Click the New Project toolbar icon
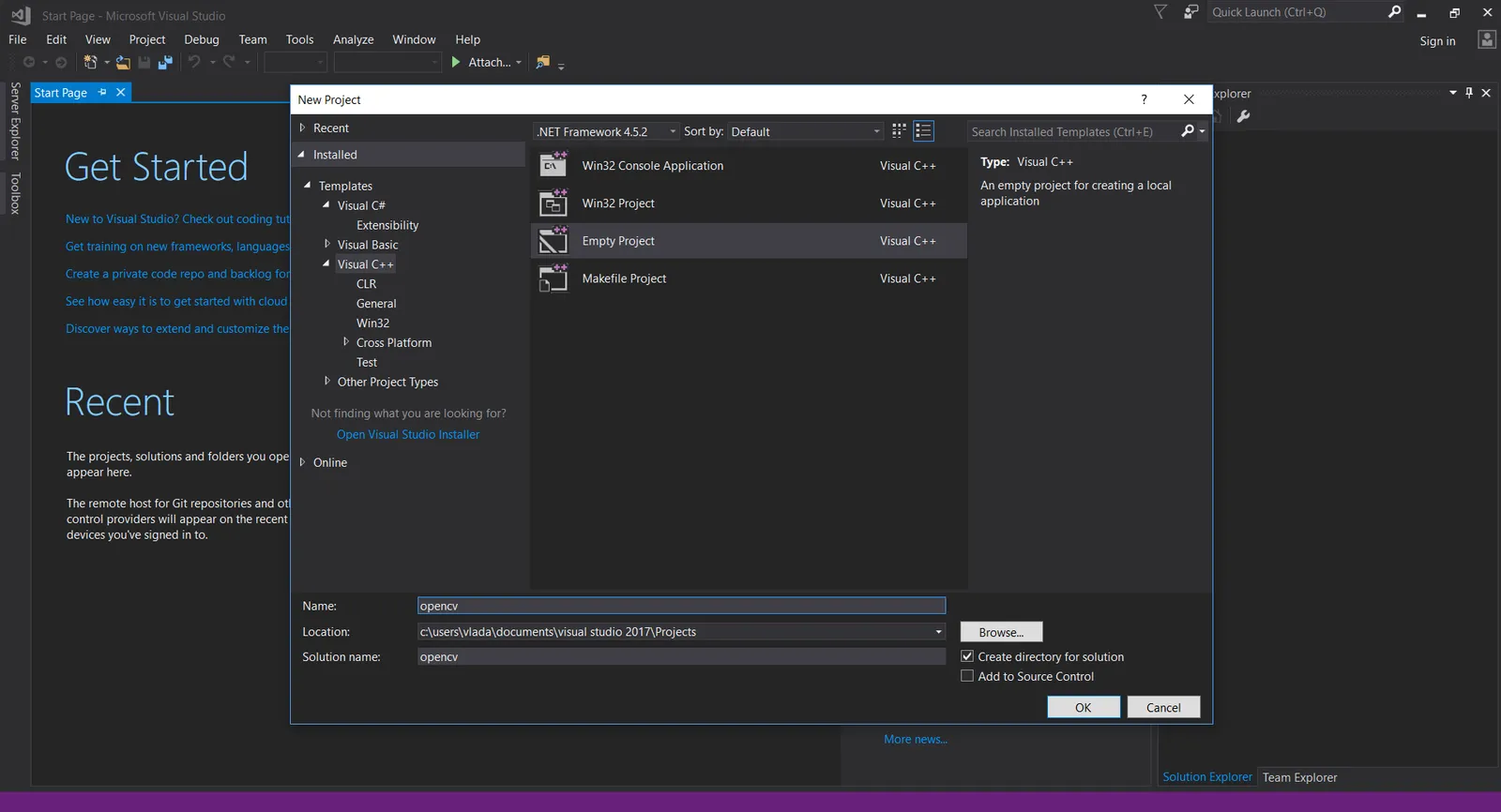The image size is (1501, 812). (x=90, y=62)
